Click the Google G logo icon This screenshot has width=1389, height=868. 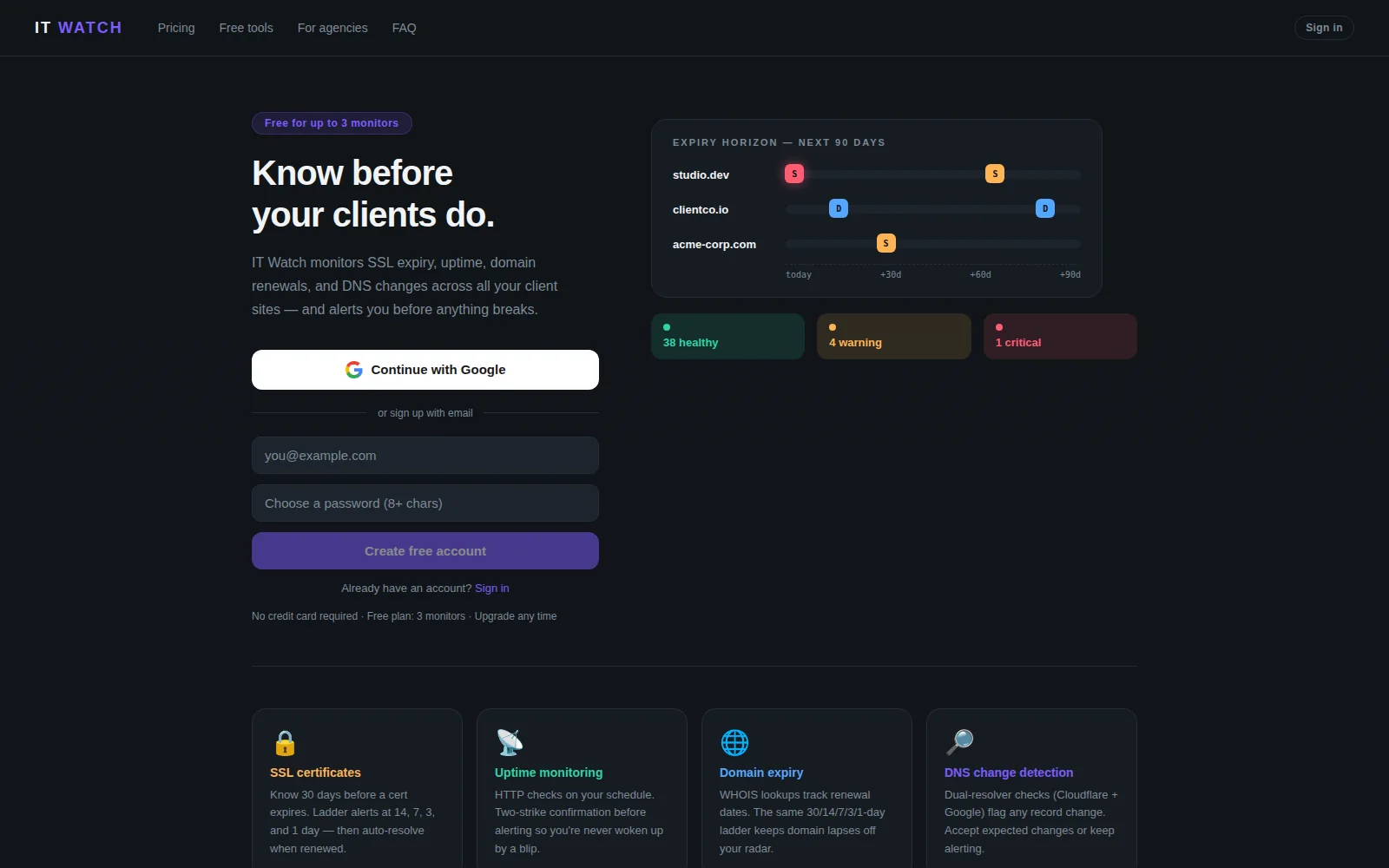pos(354,370)
